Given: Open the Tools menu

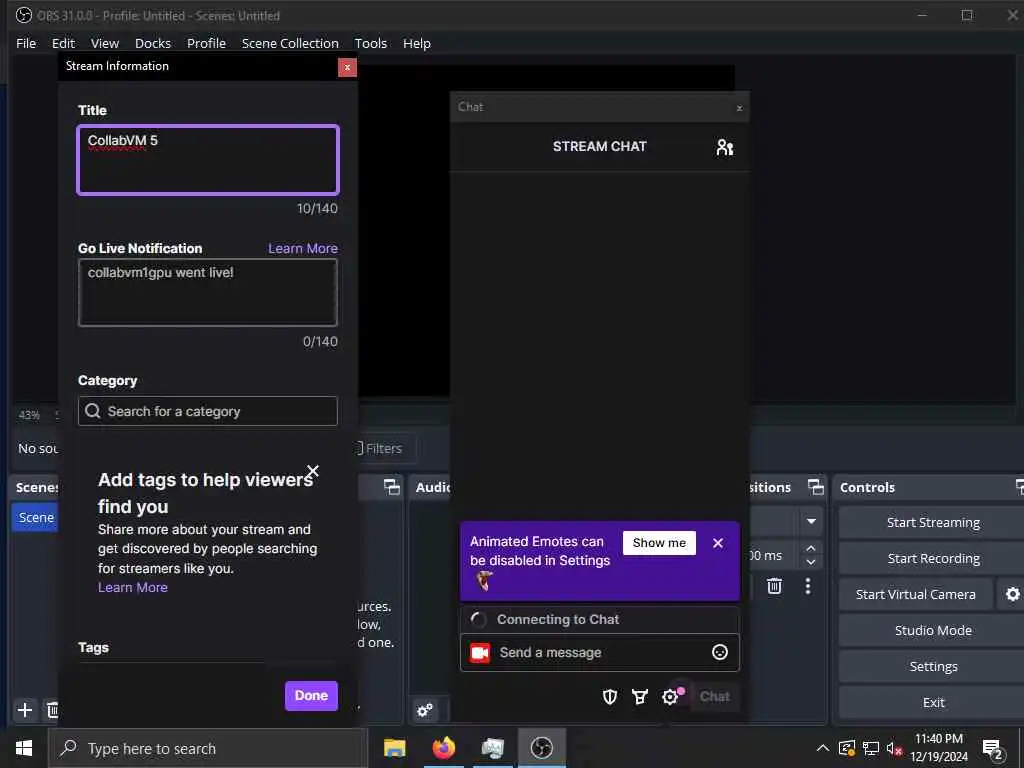Looking at the screenshot, I should pos(370,43).
